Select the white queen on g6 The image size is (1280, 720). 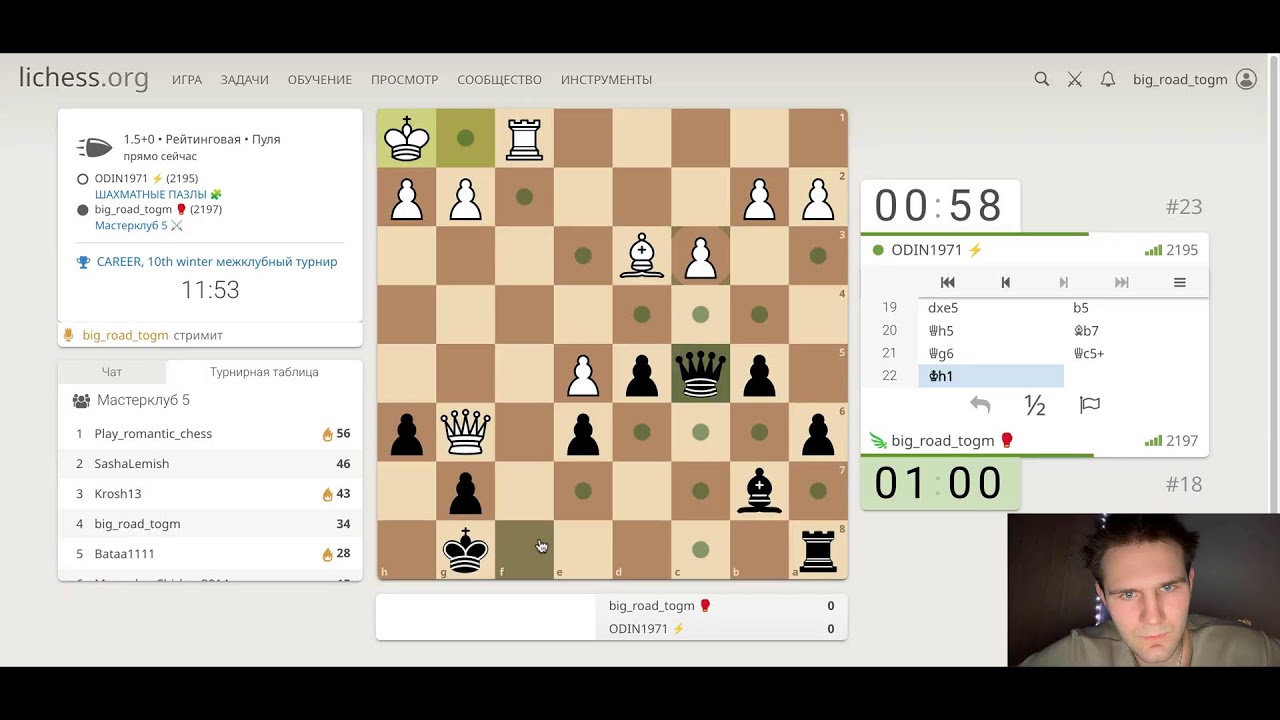[x=465, y=433]
